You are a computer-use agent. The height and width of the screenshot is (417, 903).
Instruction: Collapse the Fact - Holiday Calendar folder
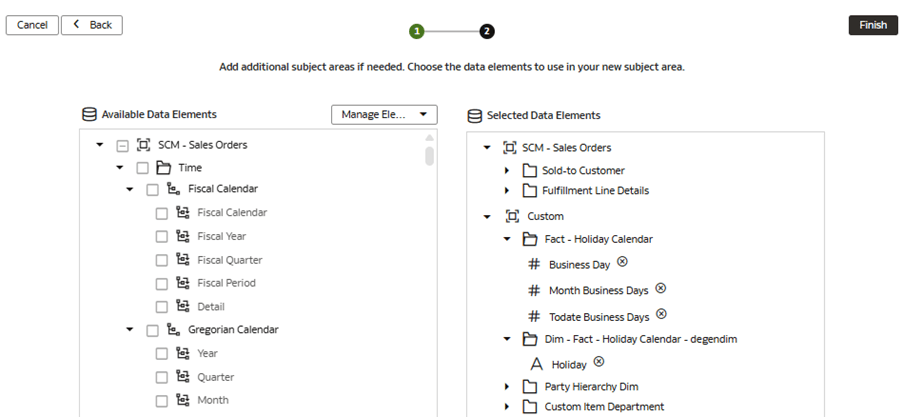tap(507, 240)
